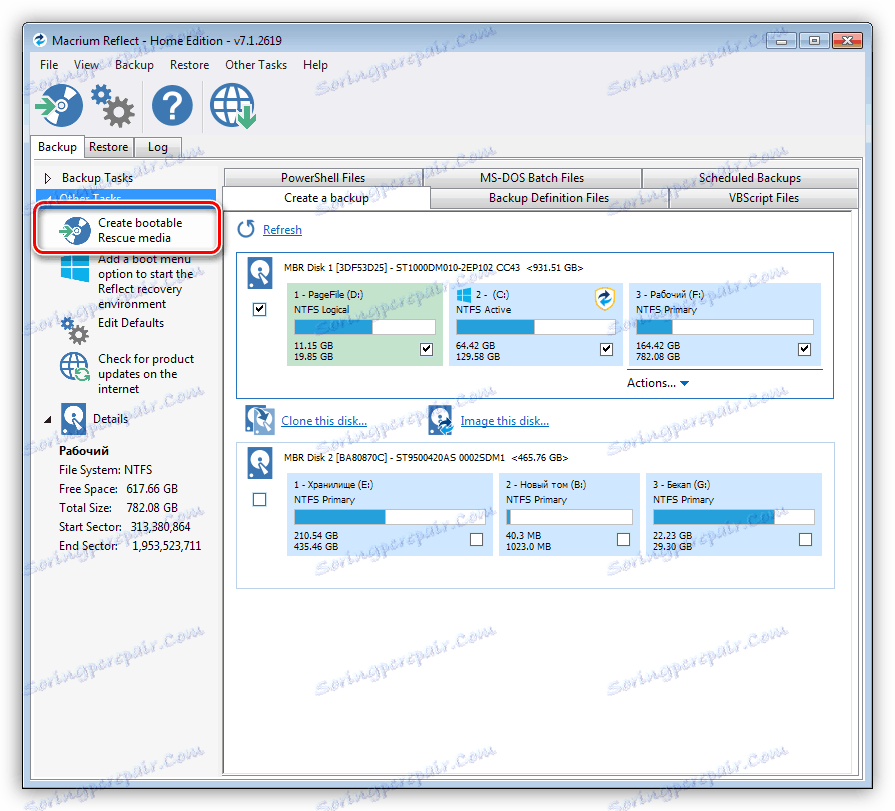The image size is (895, 811).
Task: Click the MBR Disk 2 header text
Action: pos(426,458)
